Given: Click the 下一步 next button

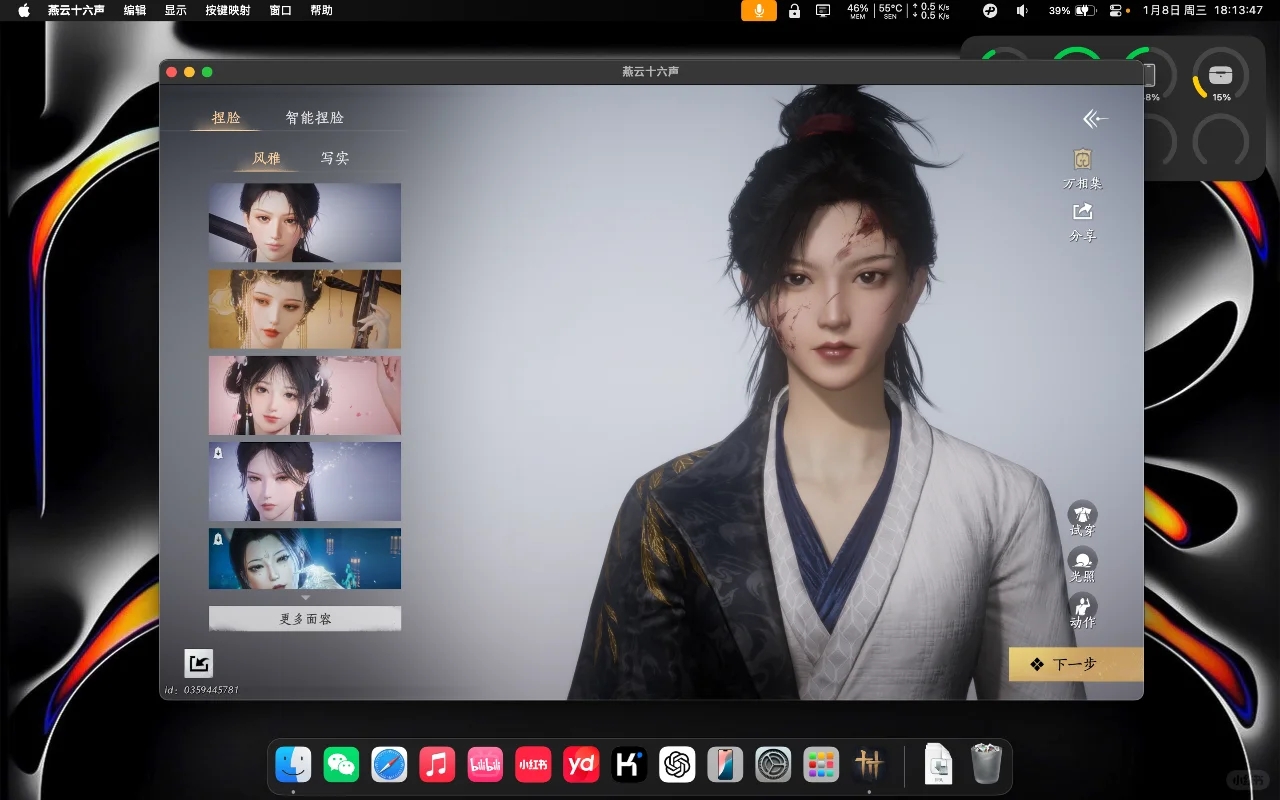Looking at the screenshot, I should click(x=1076, y=664).
